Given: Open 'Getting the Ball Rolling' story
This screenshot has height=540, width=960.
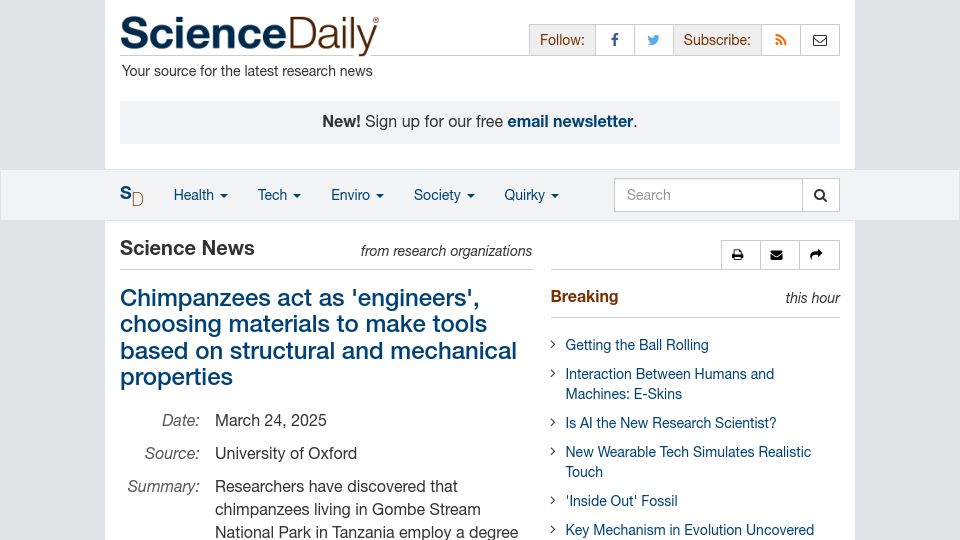Looking at the screenshot, I should click(637, 345).
